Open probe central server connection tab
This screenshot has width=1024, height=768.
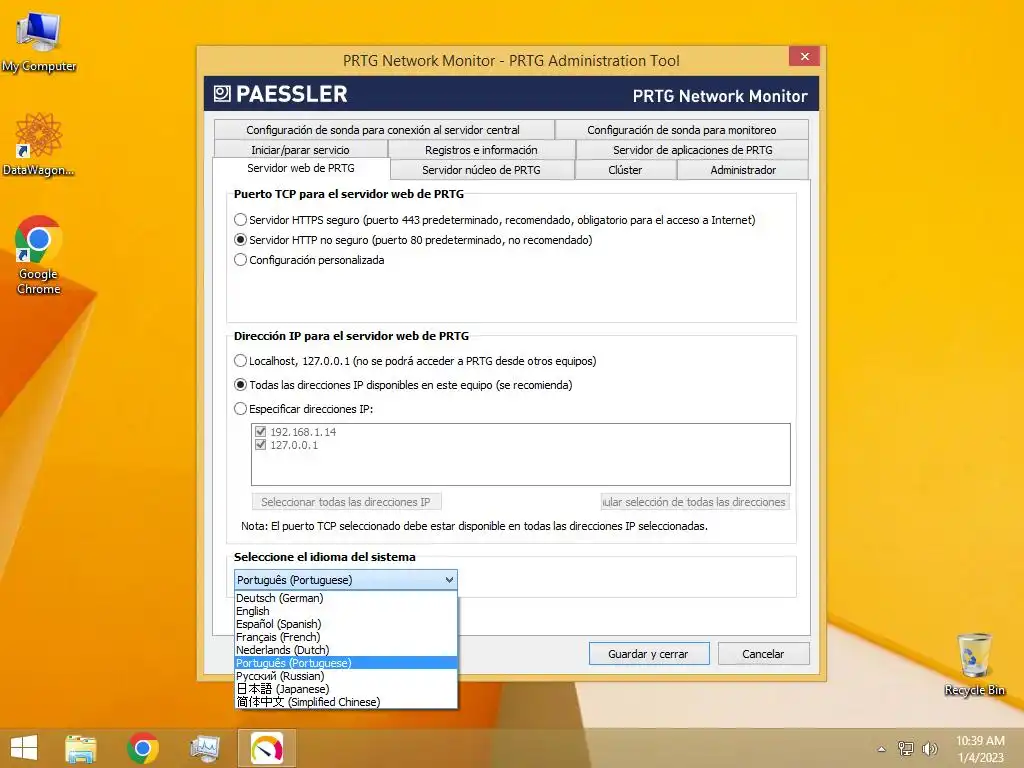[383, 130]
